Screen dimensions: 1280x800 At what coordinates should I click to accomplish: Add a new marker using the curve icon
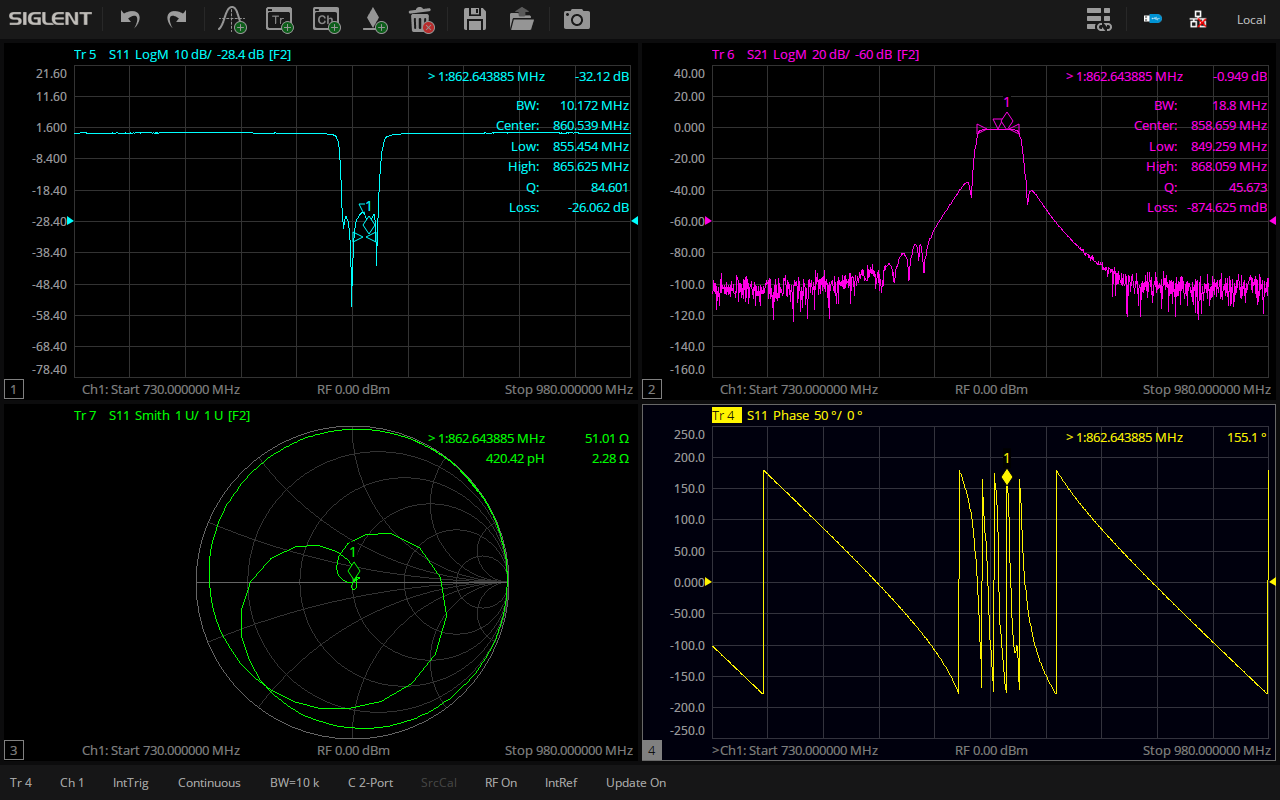point(232,19)
